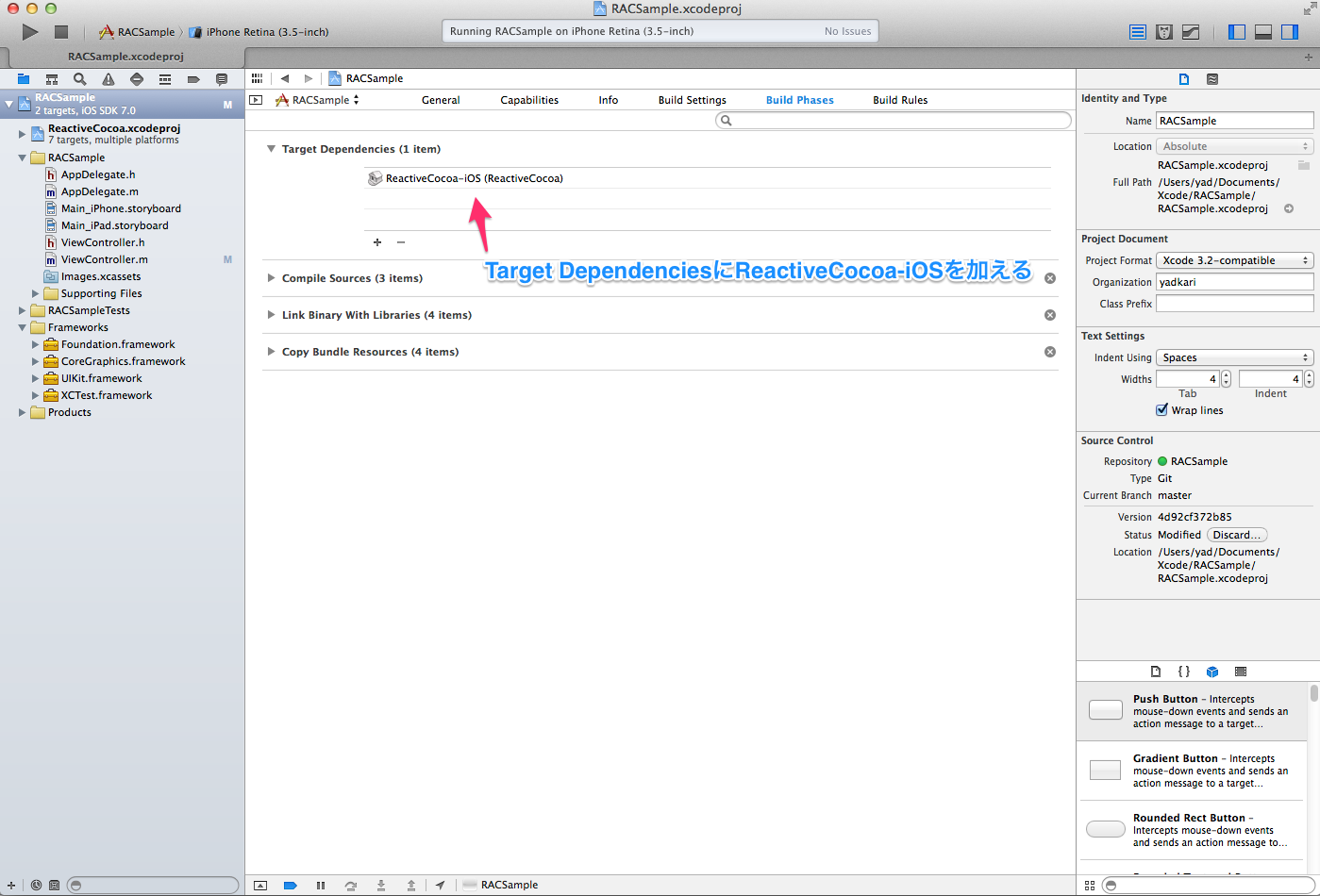Click the Run button in the toolbar
Screen dimensions: 1320x896
(x=29, y=31)
